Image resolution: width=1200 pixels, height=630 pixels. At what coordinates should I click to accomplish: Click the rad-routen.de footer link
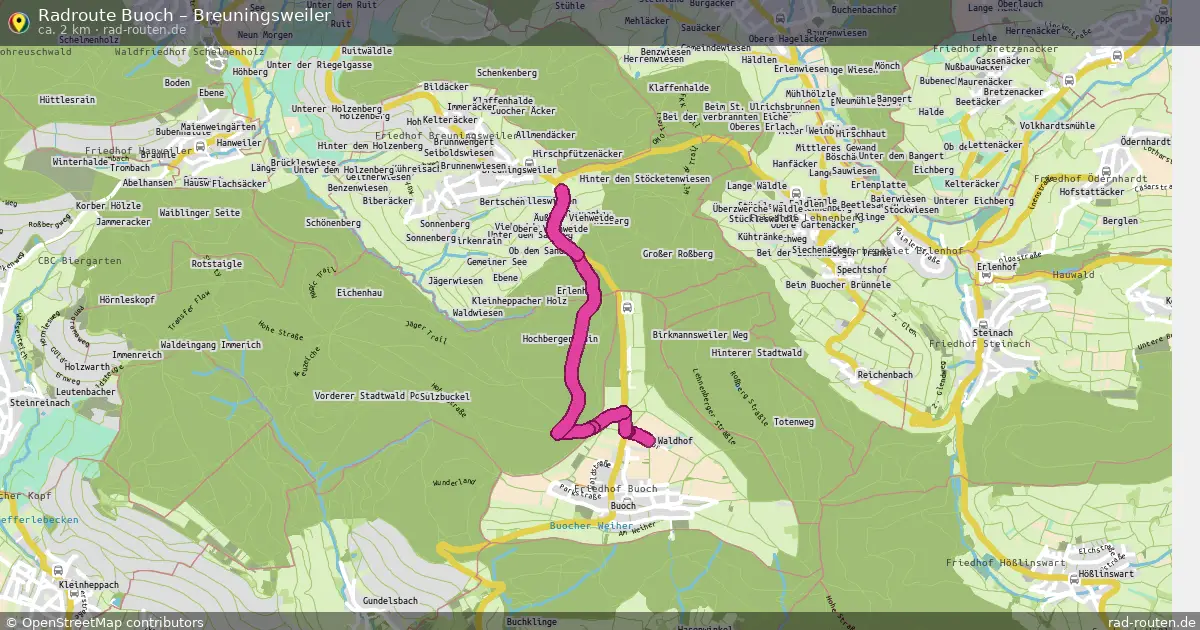pyautogui.click(x=1151, y=622)
